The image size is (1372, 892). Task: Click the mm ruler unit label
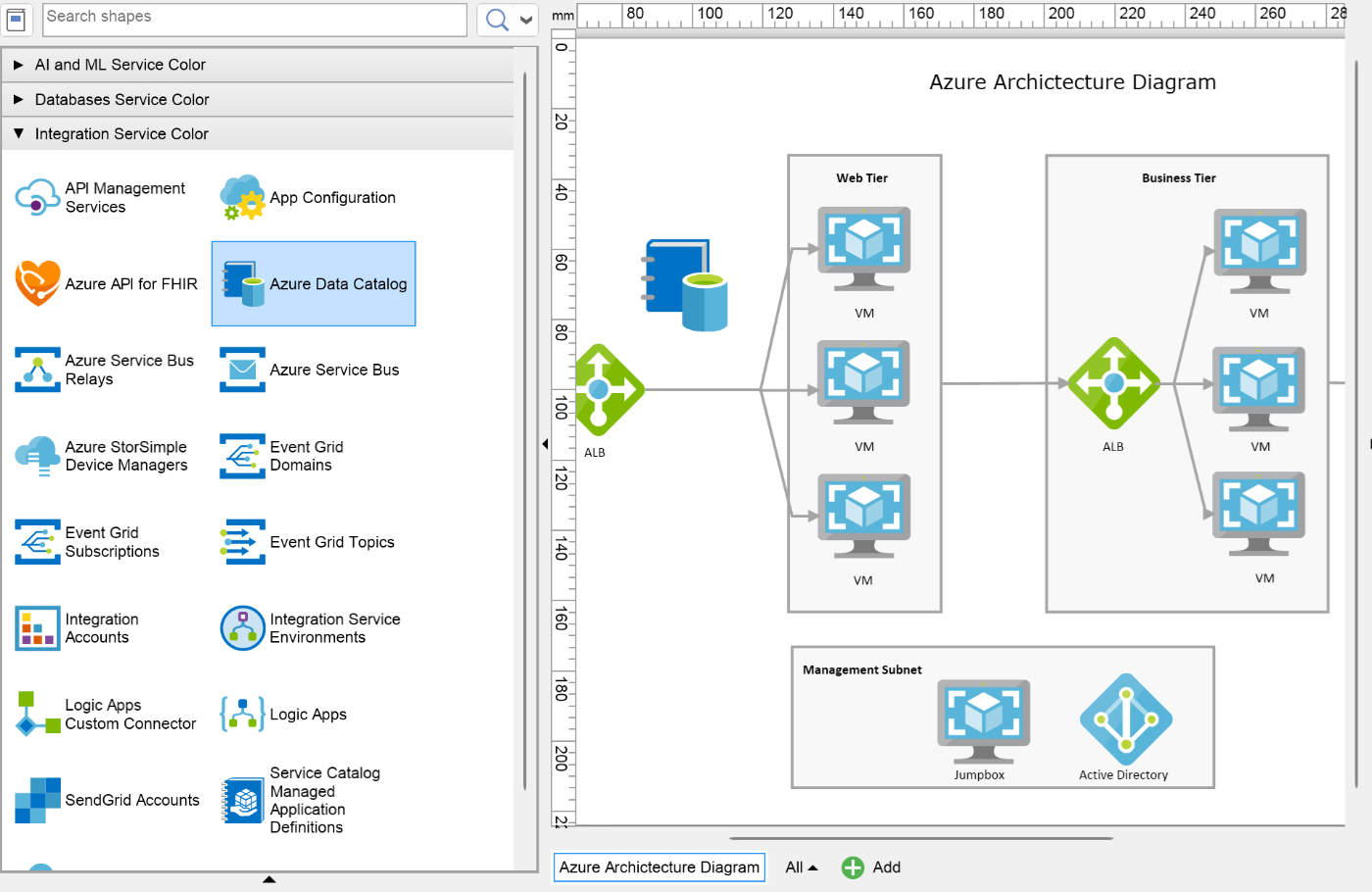(x=563, y=16)
